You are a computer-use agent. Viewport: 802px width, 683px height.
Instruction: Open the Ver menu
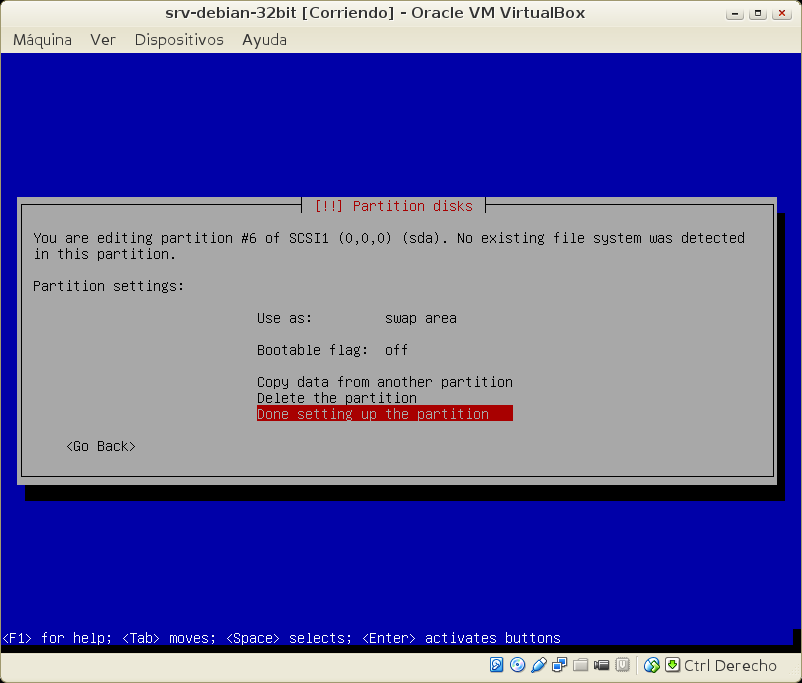pyautogui.click(x=103, y=40)
